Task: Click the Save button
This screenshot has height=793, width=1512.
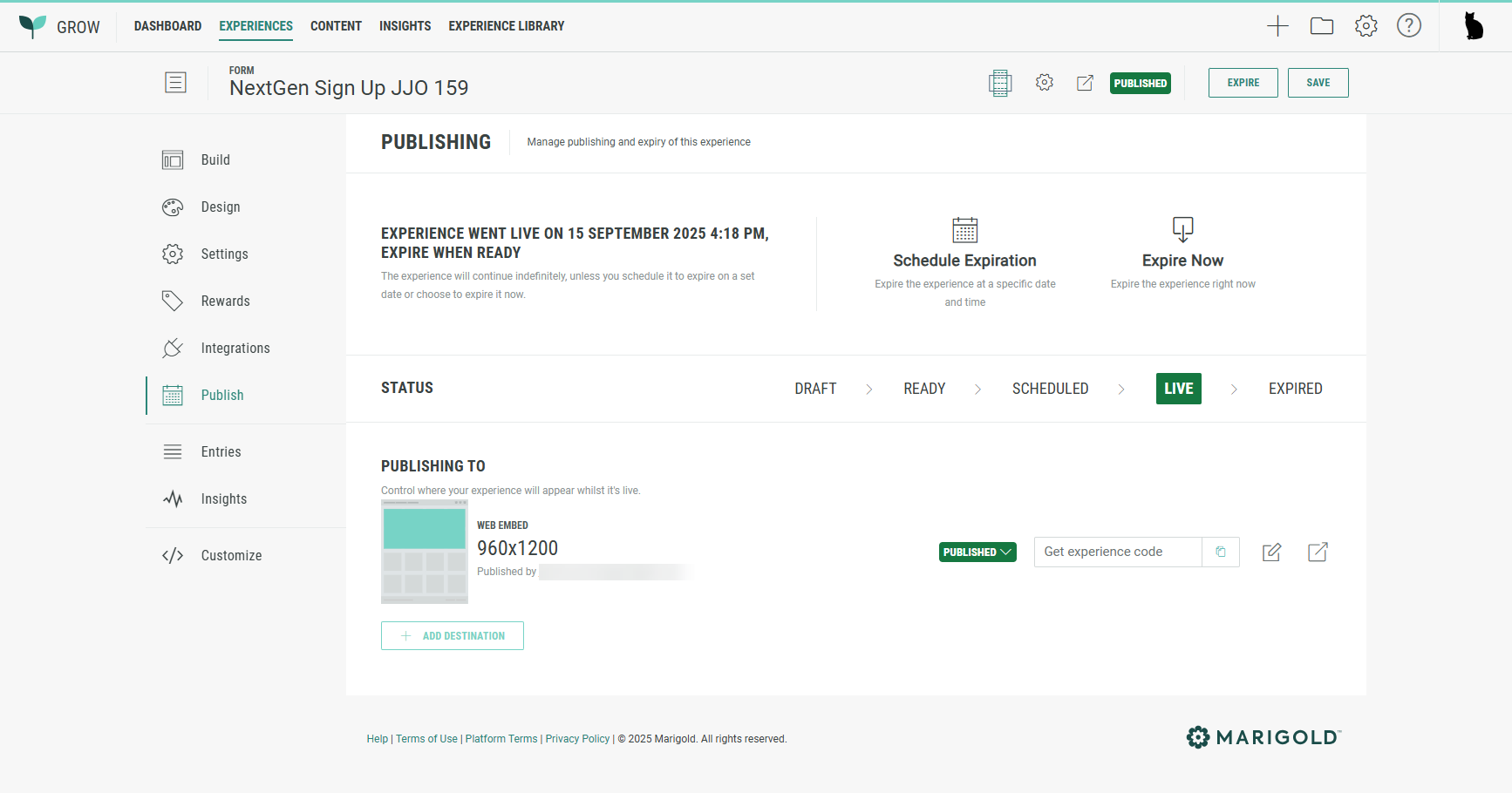Action: click(x=1318, y=83)
